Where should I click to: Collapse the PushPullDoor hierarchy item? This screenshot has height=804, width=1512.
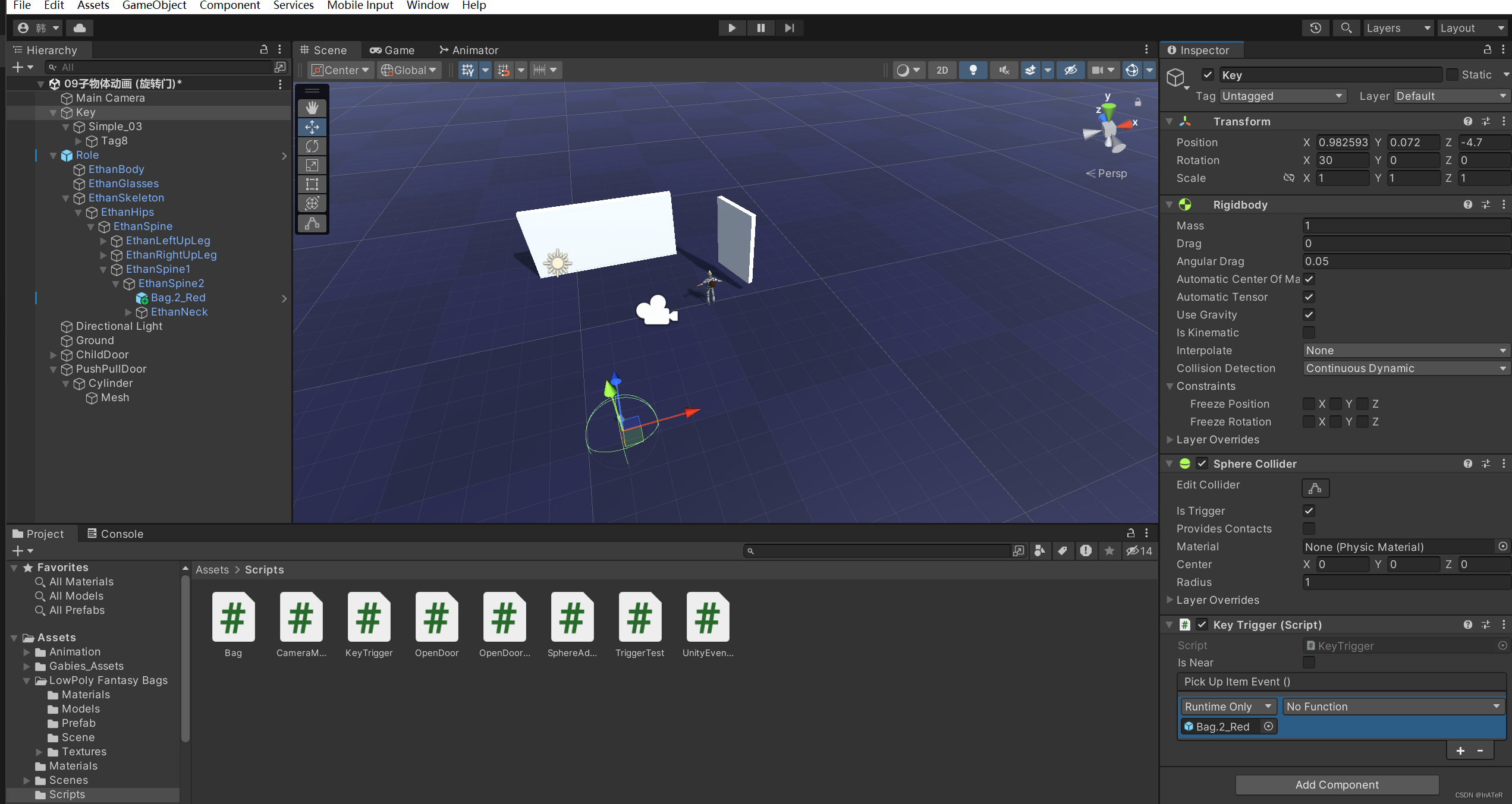54,369
